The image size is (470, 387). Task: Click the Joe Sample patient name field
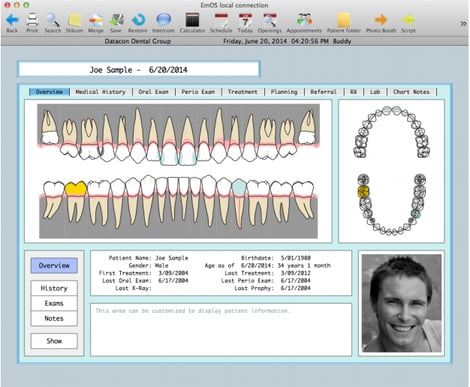[139, 69]
